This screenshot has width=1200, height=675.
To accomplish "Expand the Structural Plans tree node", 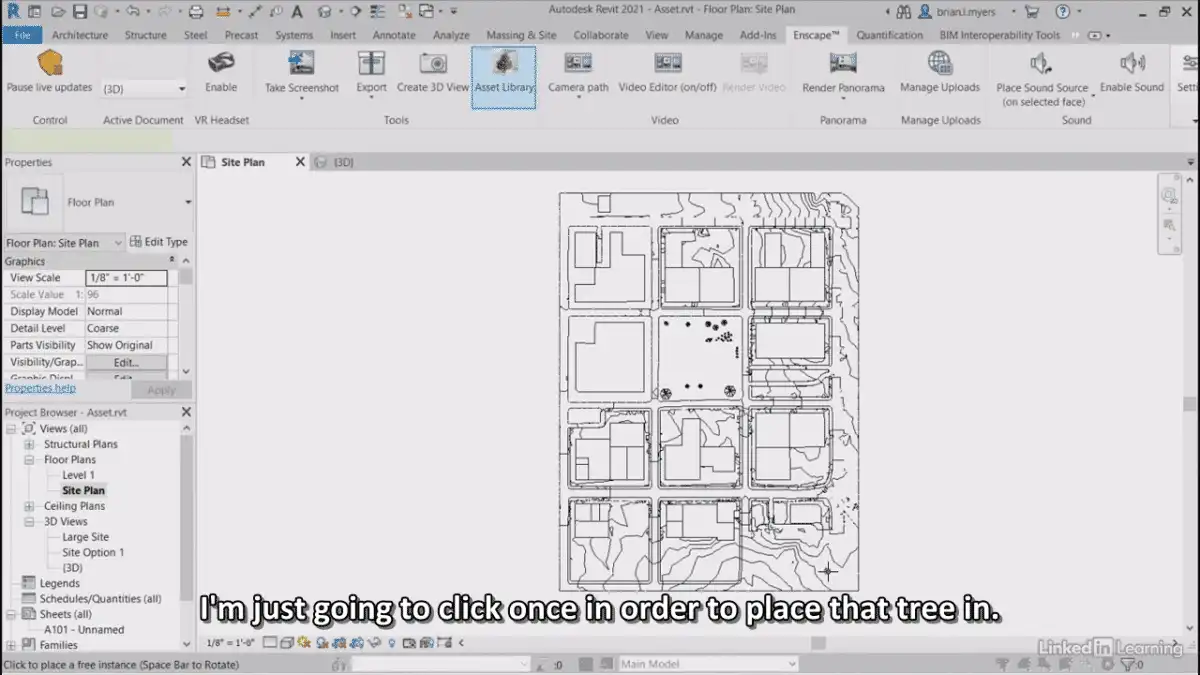I will 30,444.
